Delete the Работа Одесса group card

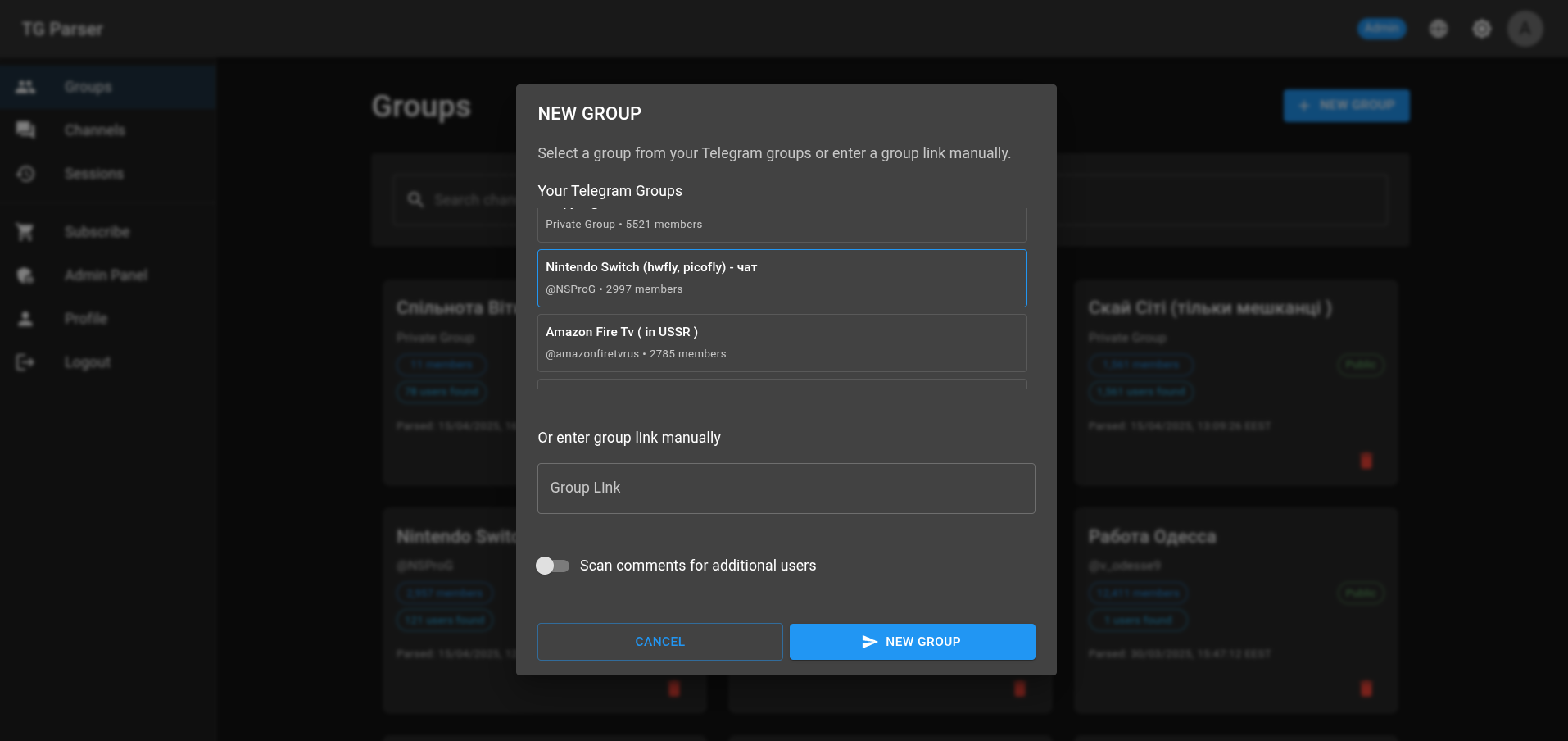click(x=1366, y=689)
